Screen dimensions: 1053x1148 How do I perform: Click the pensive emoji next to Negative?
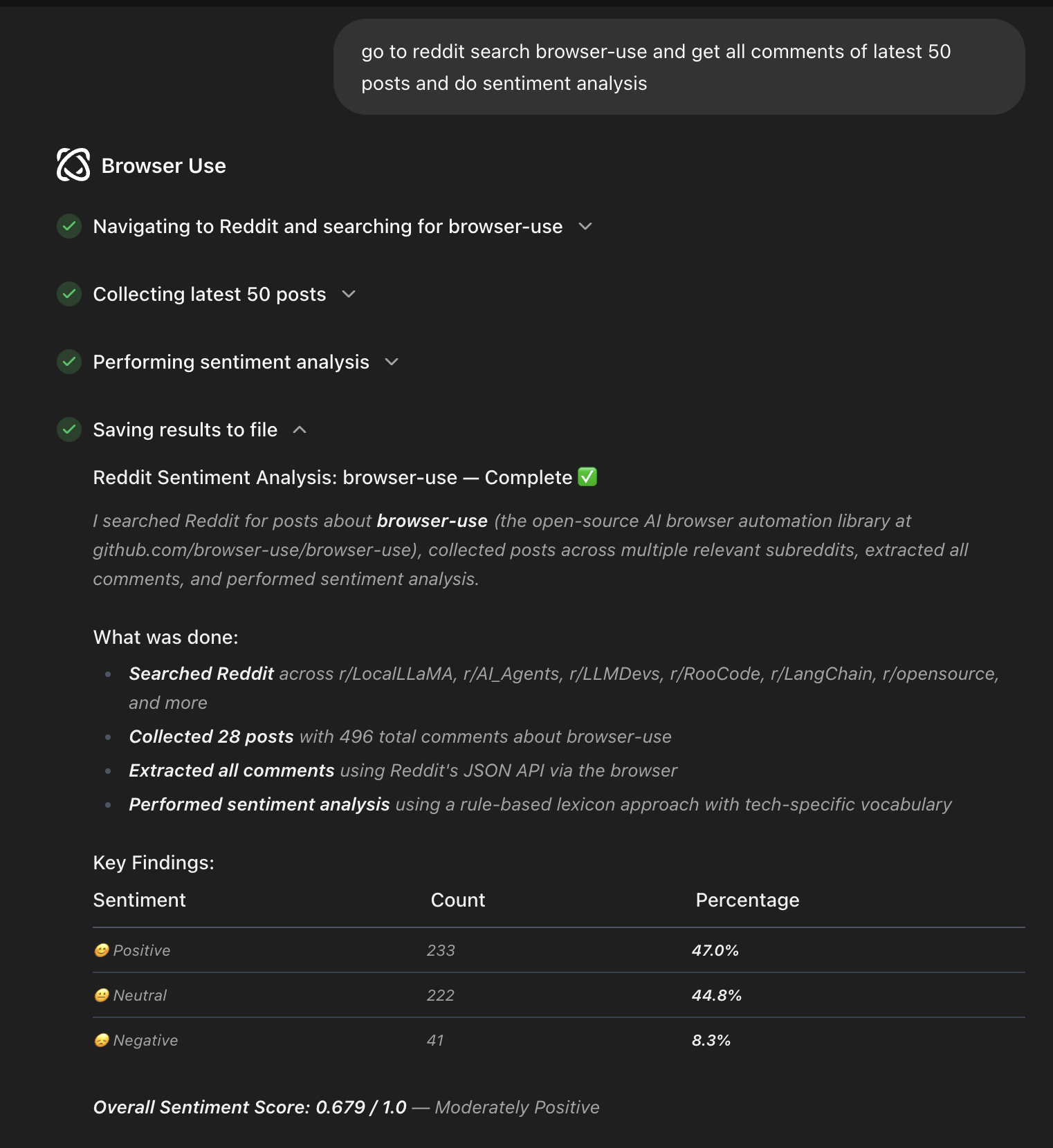(x=101, y=1040)
